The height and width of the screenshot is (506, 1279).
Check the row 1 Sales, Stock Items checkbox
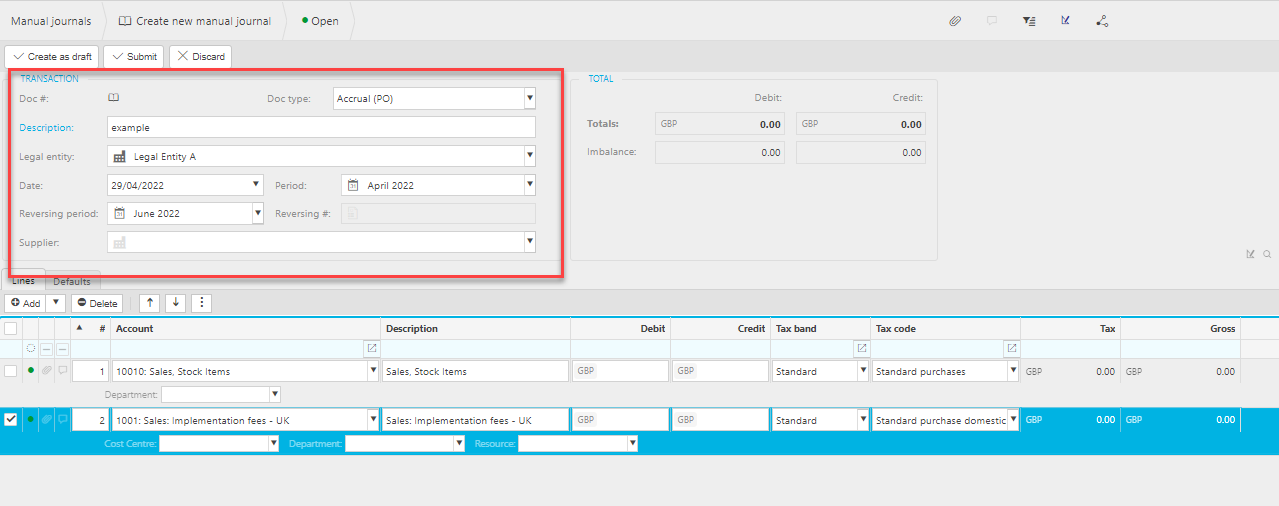tap(11, 371)
